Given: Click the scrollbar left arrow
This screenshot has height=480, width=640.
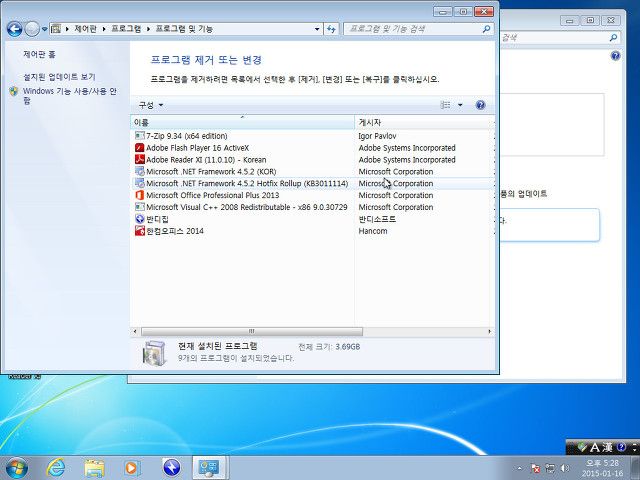Looking at the screenshot, I should tap(135, 331).
